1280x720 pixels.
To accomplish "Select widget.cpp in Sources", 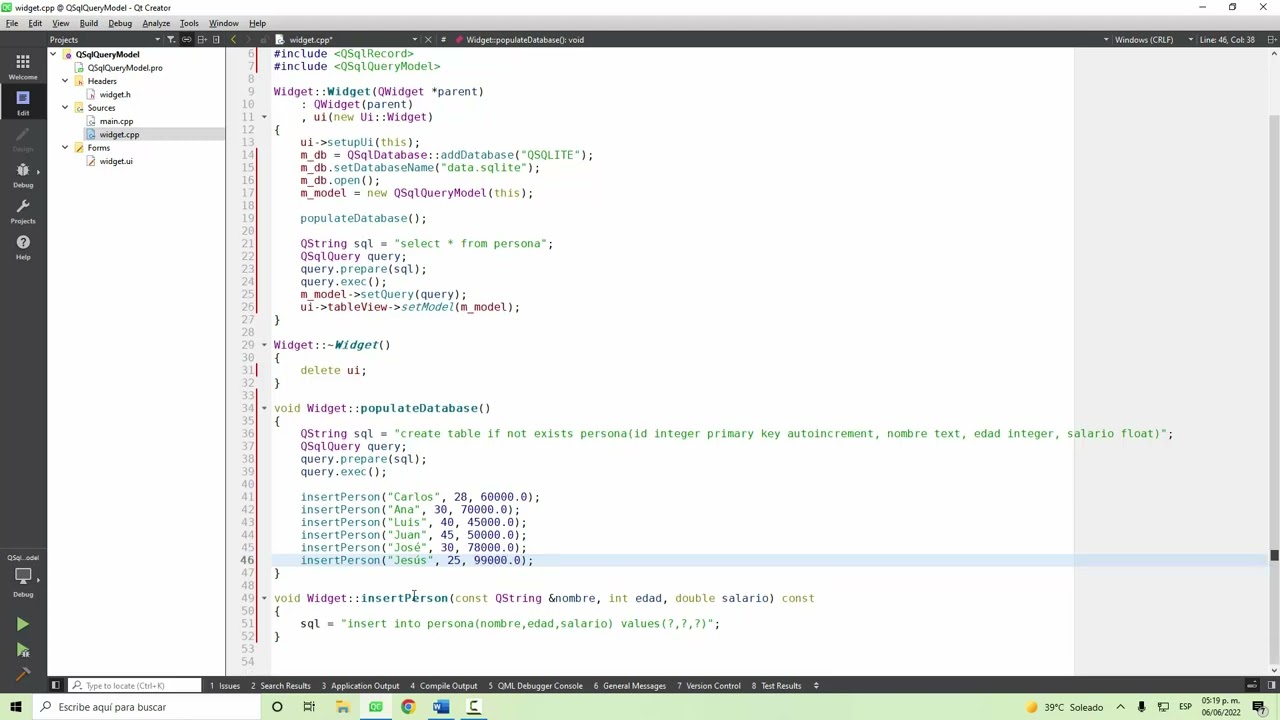I will tap(119, 135).
